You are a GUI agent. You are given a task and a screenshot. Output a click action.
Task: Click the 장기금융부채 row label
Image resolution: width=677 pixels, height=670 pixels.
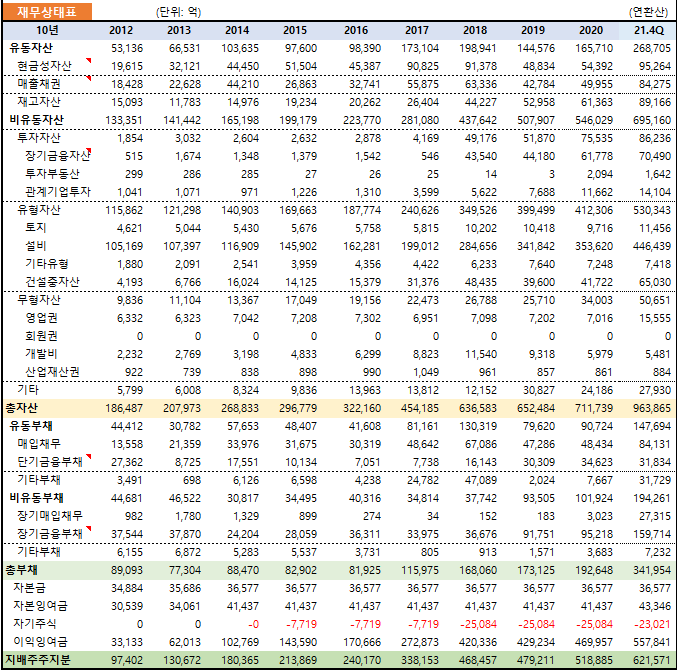pos(50,534)
